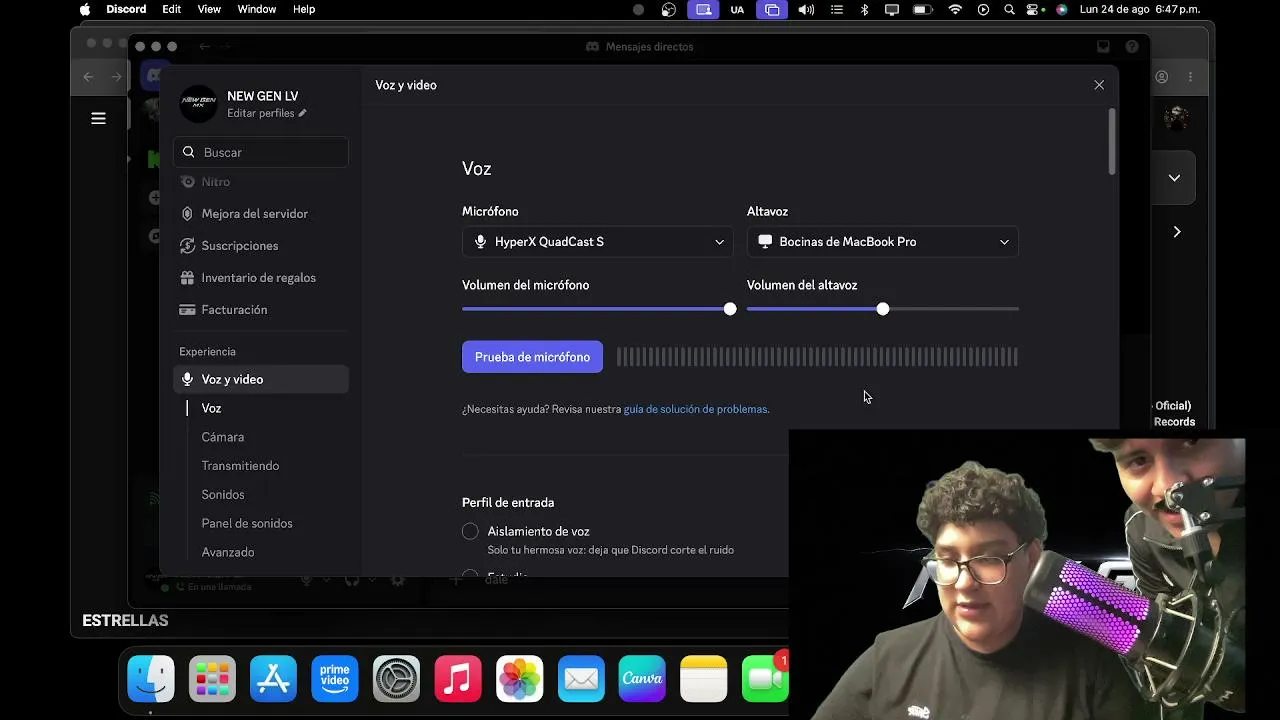1280x720 pixels.
Task: Close the Voz y video settings panel
Action: point(1099,85)
